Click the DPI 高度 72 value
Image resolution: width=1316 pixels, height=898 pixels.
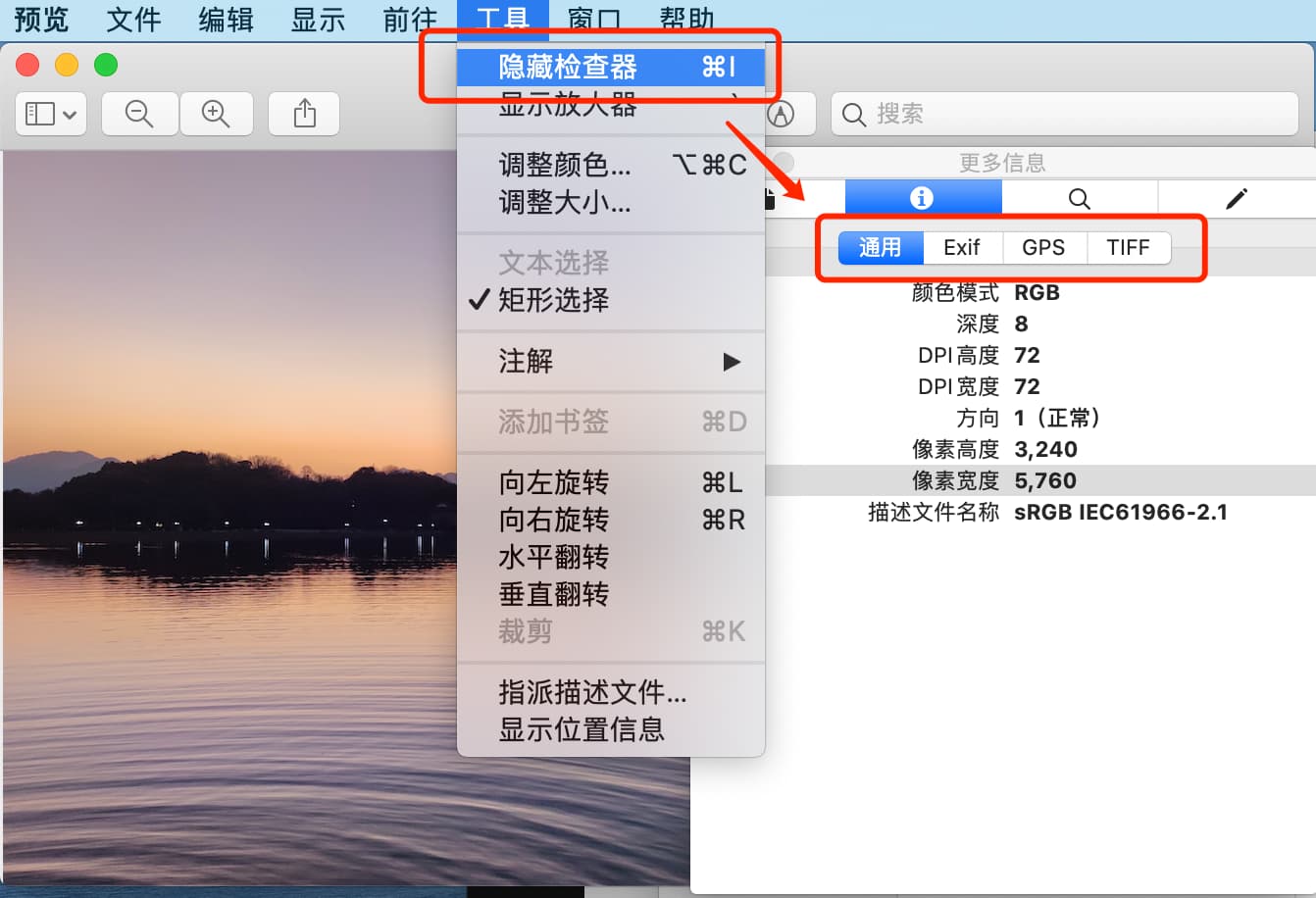(x=1027, y=355)
